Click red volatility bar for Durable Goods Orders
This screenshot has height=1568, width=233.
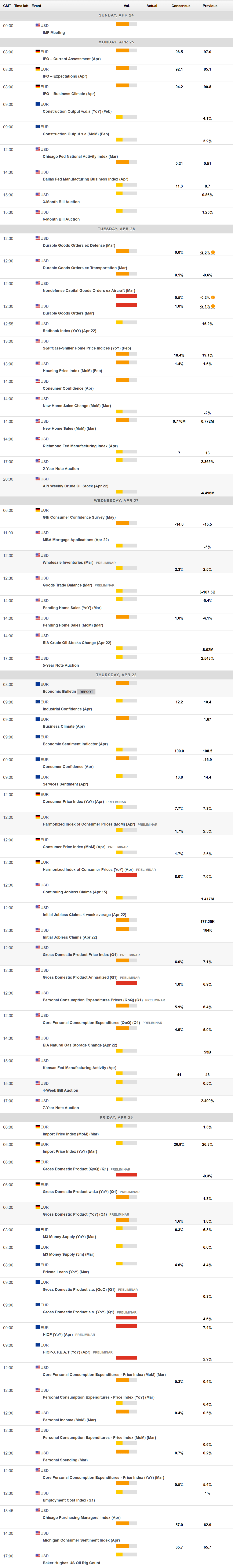pos(127,305)
